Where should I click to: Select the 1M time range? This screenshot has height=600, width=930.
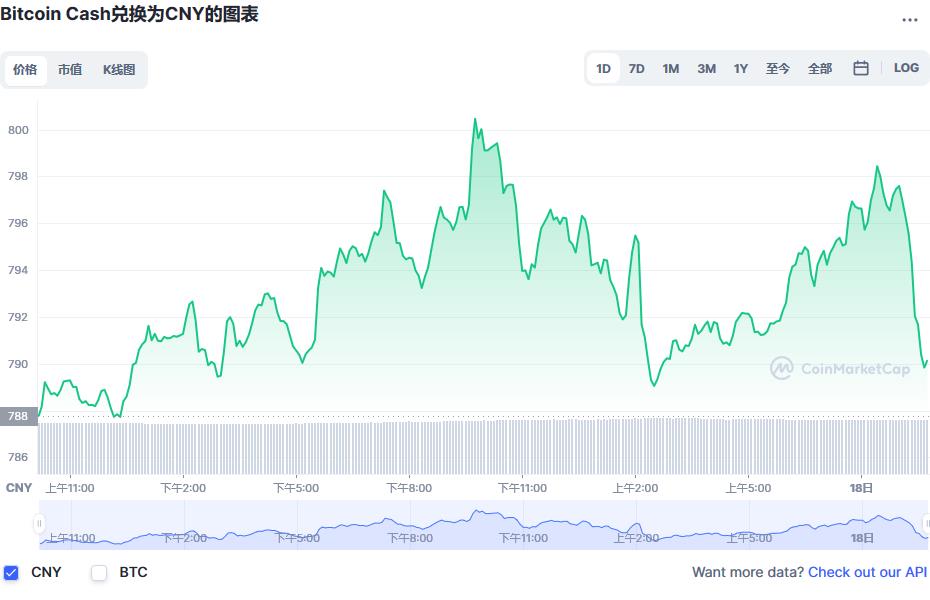tap(670, 67)
